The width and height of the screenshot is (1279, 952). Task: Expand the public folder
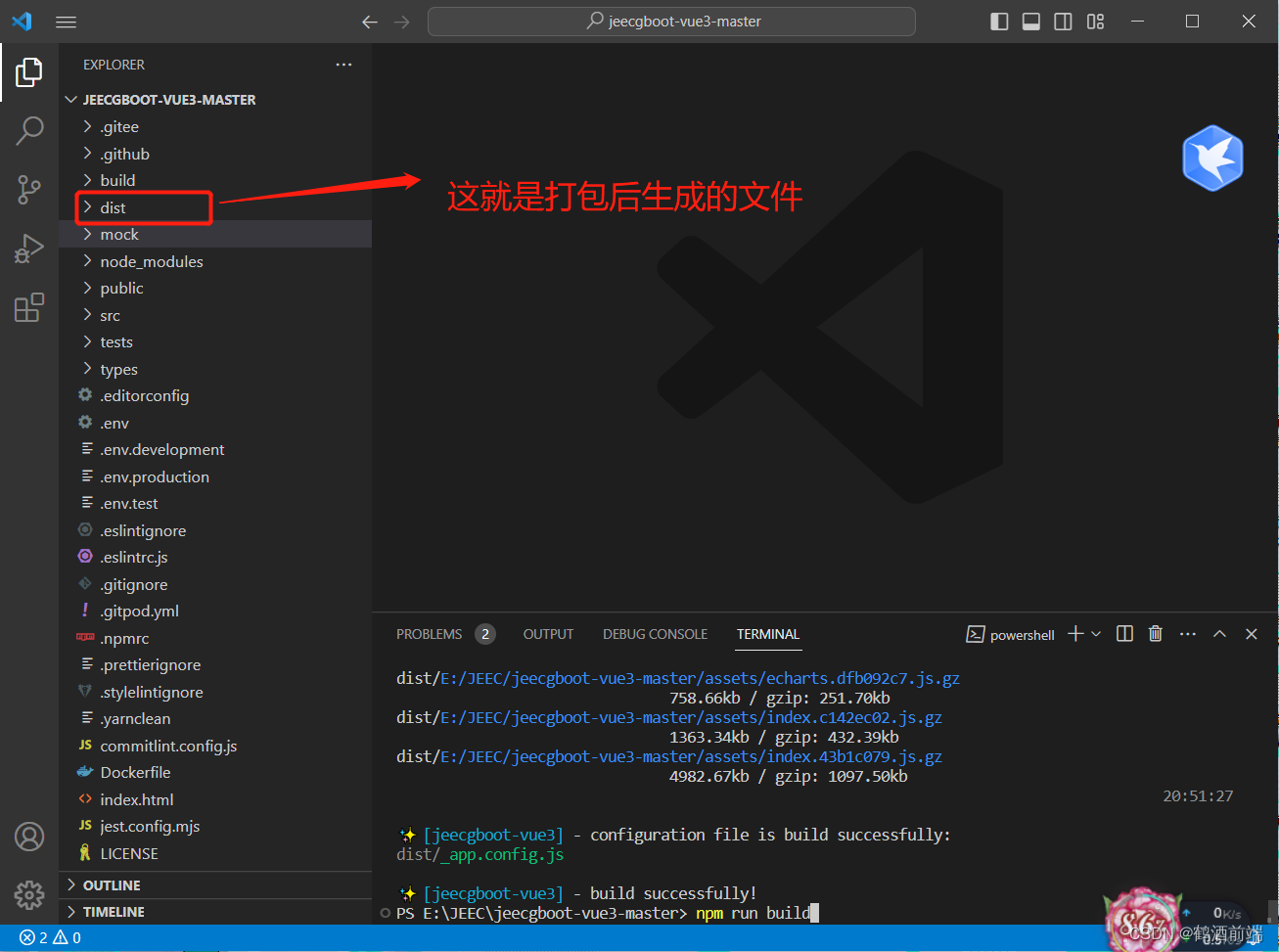tap(215, 288)
